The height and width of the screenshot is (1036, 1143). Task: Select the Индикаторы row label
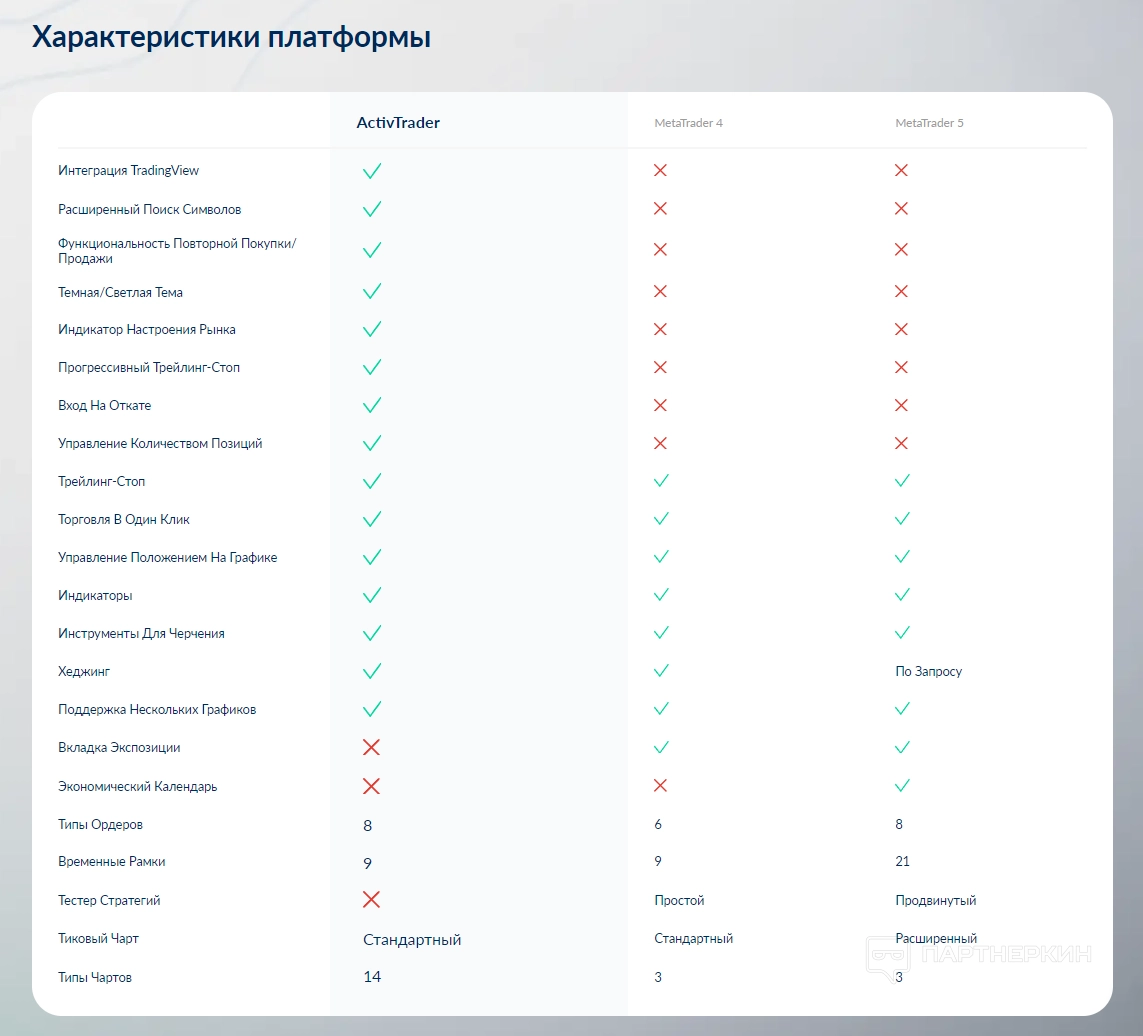95,596
